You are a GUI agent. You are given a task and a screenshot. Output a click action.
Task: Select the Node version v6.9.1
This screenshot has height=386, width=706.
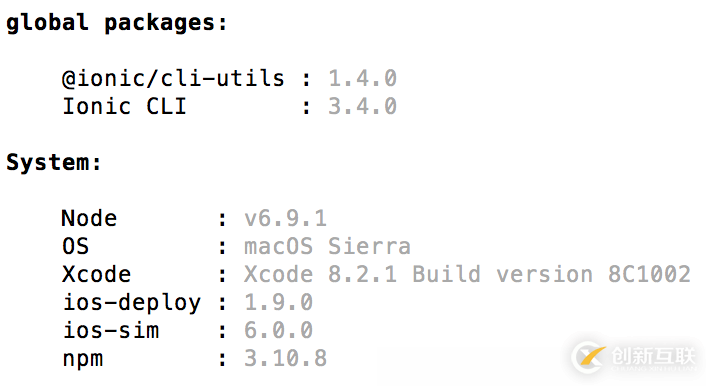[285, 218]
